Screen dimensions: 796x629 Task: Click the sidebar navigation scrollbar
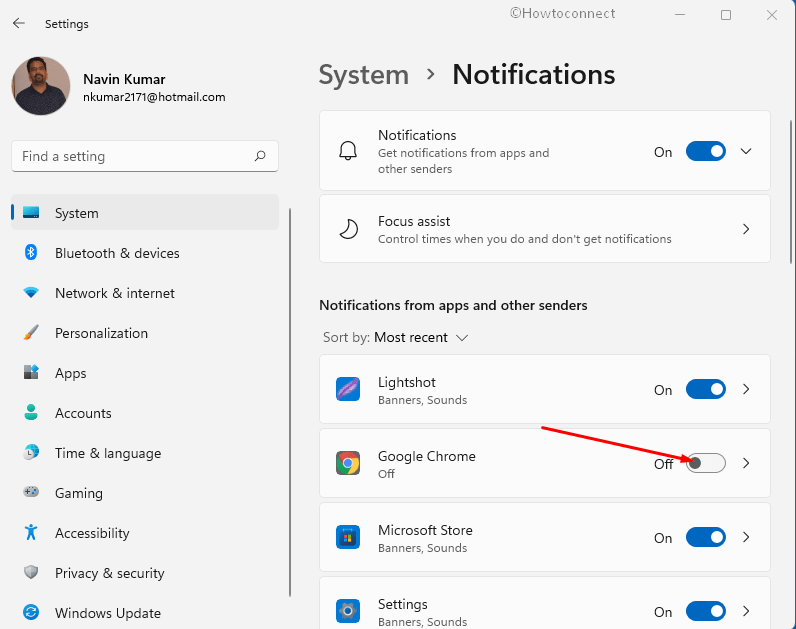(290, 402)
